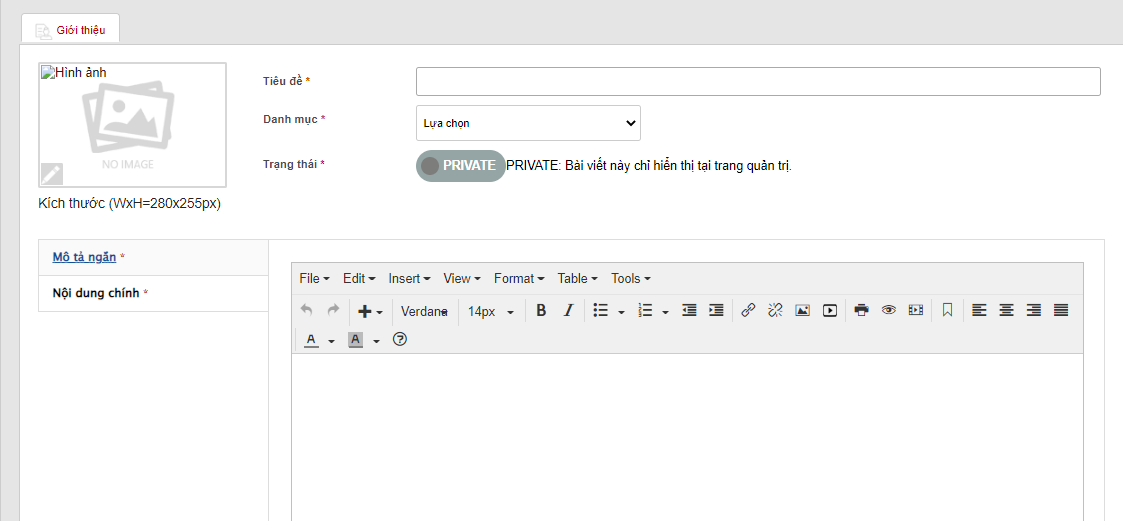Screen dimensions: 1123x521
Task: Insert an anchor bookmark
Action: pos(948,310)
